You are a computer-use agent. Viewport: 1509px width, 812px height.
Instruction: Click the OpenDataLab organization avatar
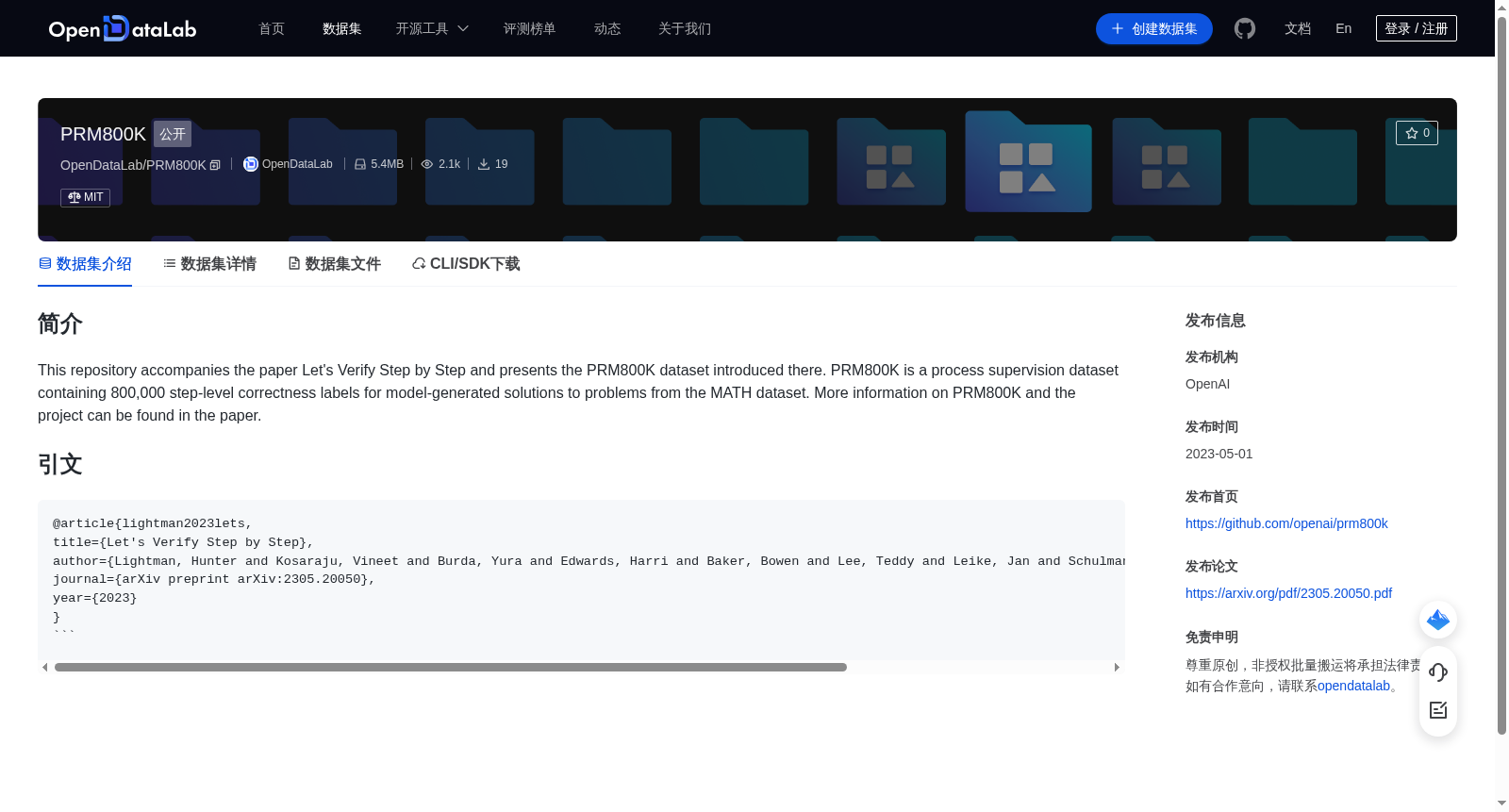coord(251,164)
